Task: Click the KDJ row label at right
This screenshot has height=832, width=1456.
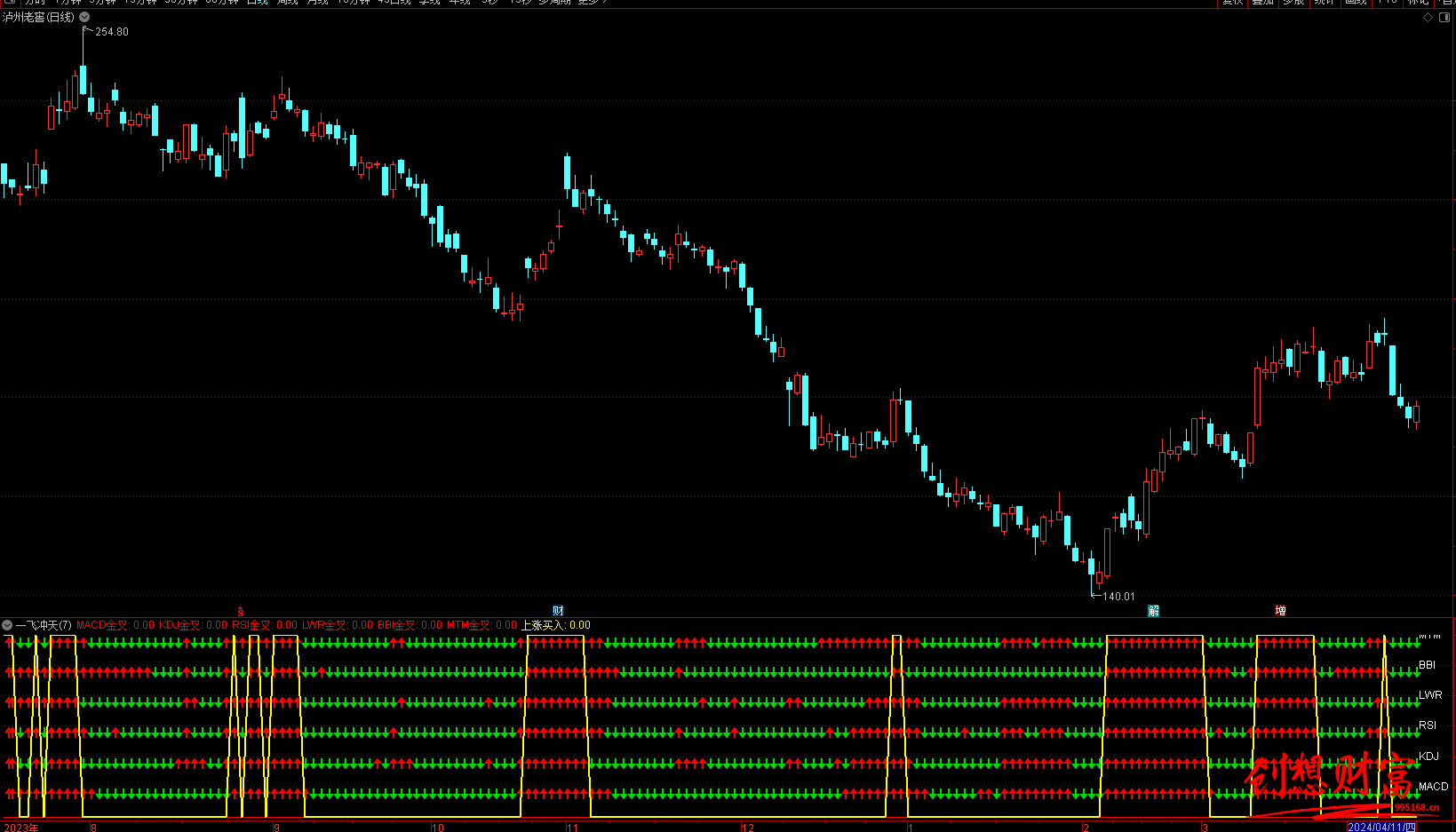Action: pos(1428,757)
